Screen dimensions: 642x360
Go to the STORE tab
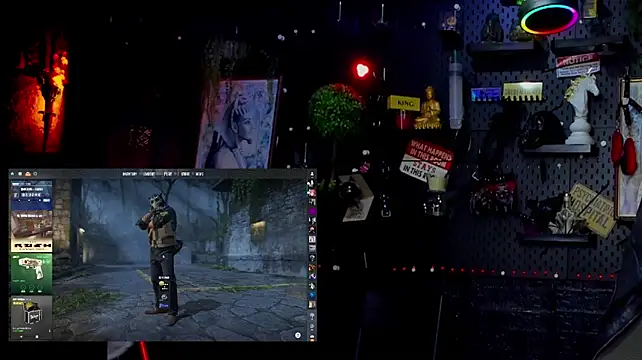click(x=185, y=174)
